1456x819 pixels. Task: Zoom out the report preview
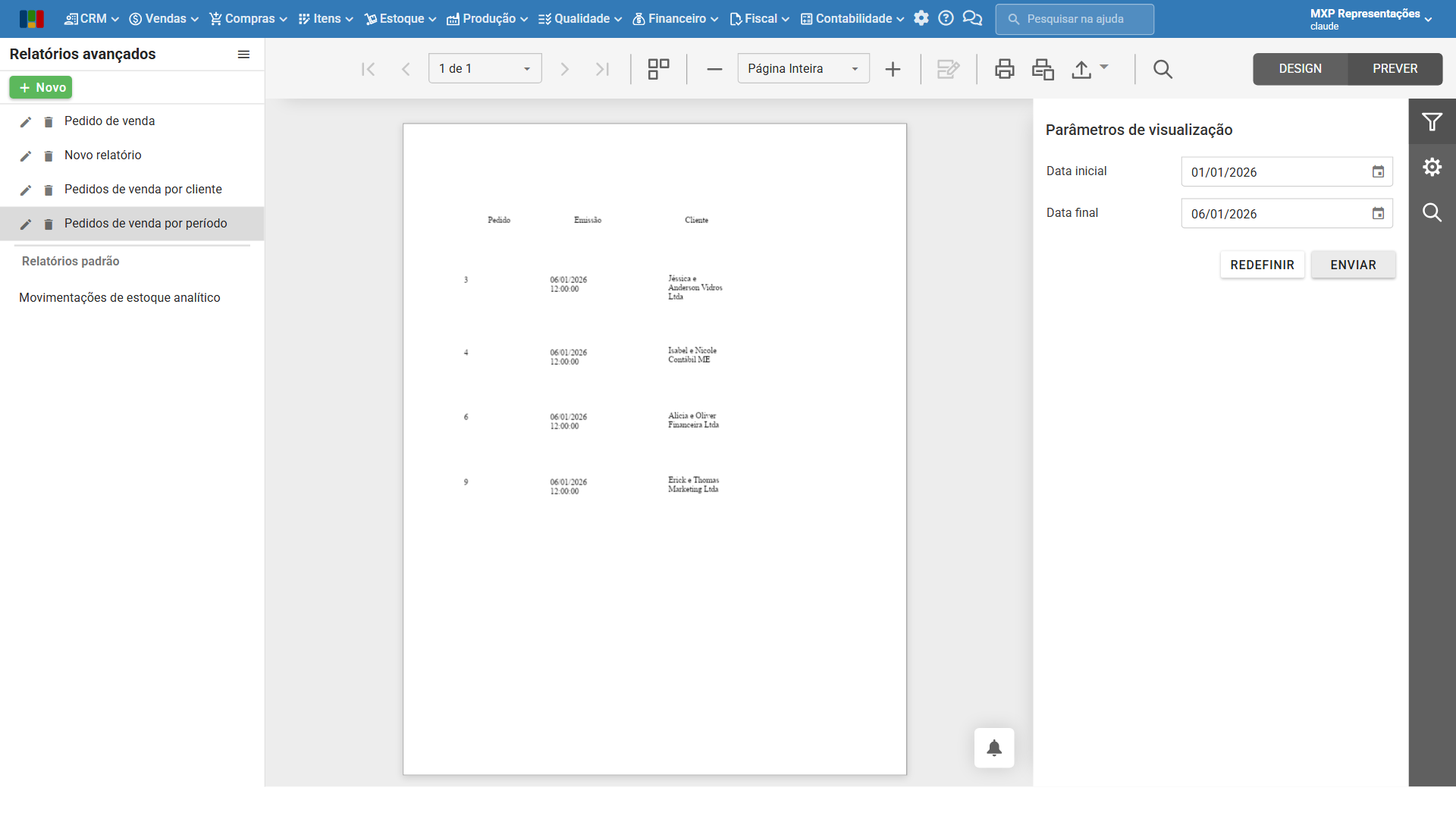click(x=714, y=69)
